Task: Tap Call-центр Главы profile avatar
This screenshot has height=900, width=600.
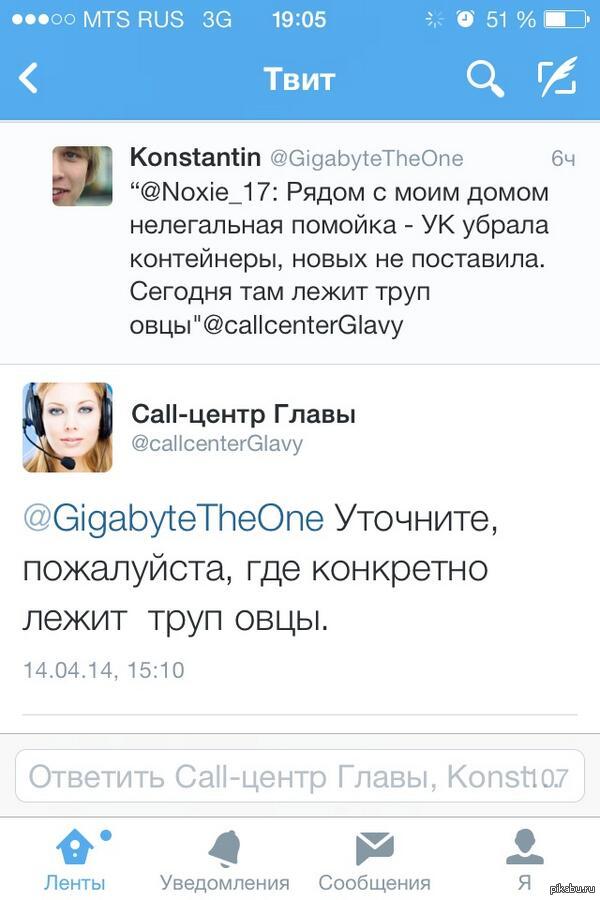Action: coord(68,427)
